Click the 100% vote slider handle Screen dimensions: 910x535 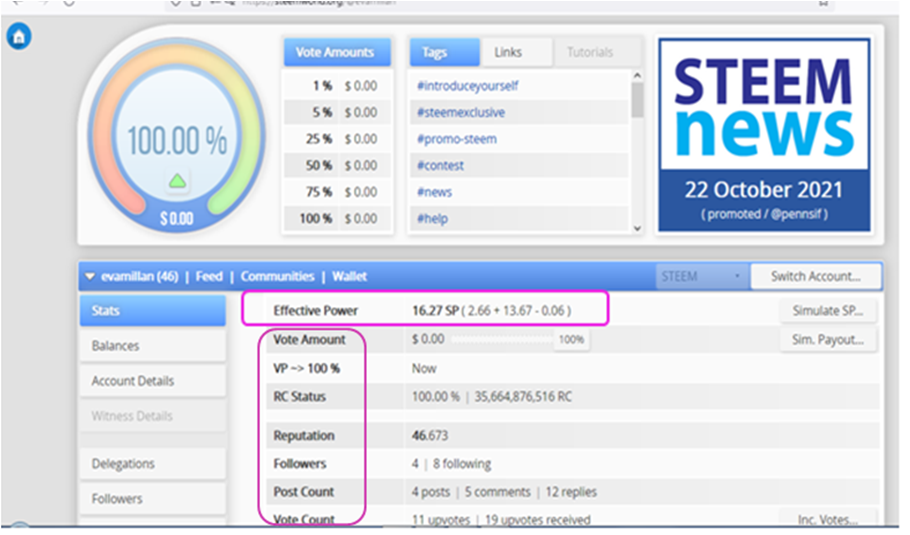(572, 339)
